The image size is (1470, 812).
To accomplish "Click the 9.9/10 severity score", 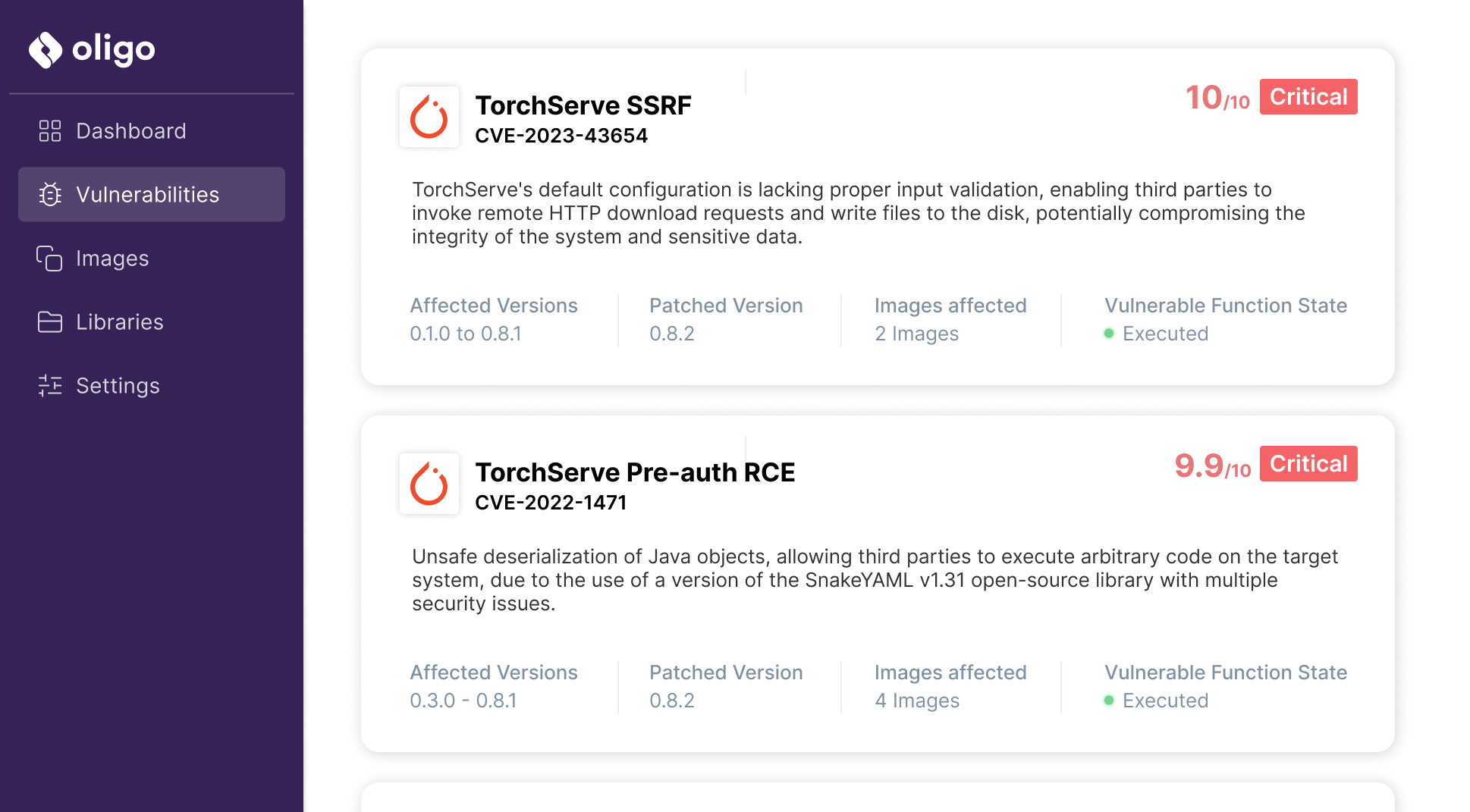I will pyautogui.click(x=1211, y=463).
